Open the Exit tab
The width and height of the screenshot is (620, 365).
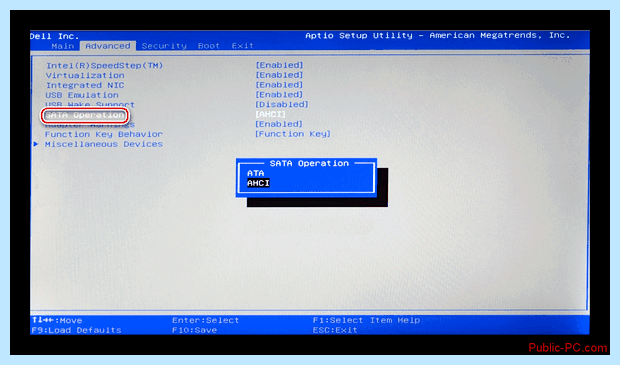point(242,46)
